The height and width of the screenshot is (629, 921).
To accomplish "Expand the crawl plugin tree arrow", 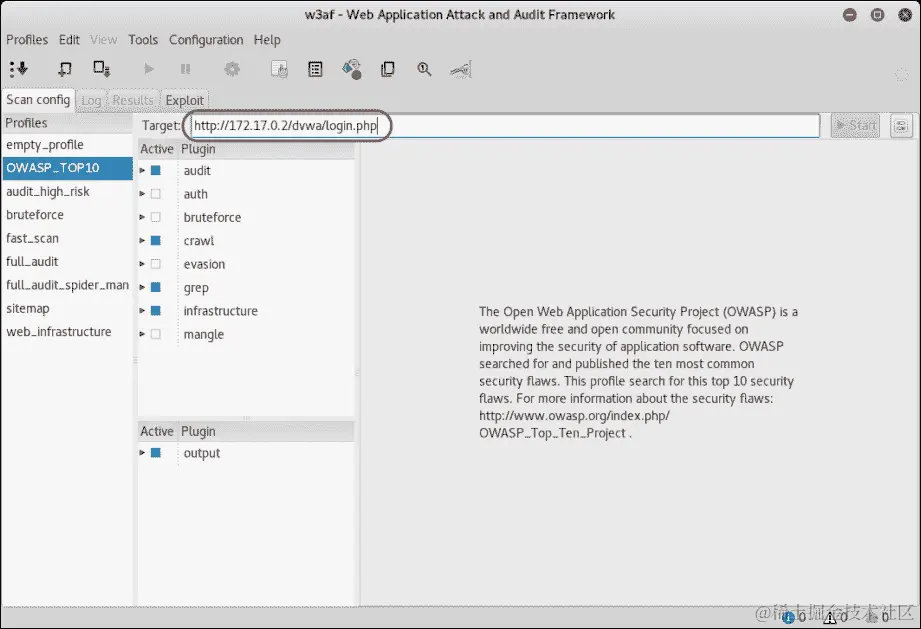I will tap(142, 240).
